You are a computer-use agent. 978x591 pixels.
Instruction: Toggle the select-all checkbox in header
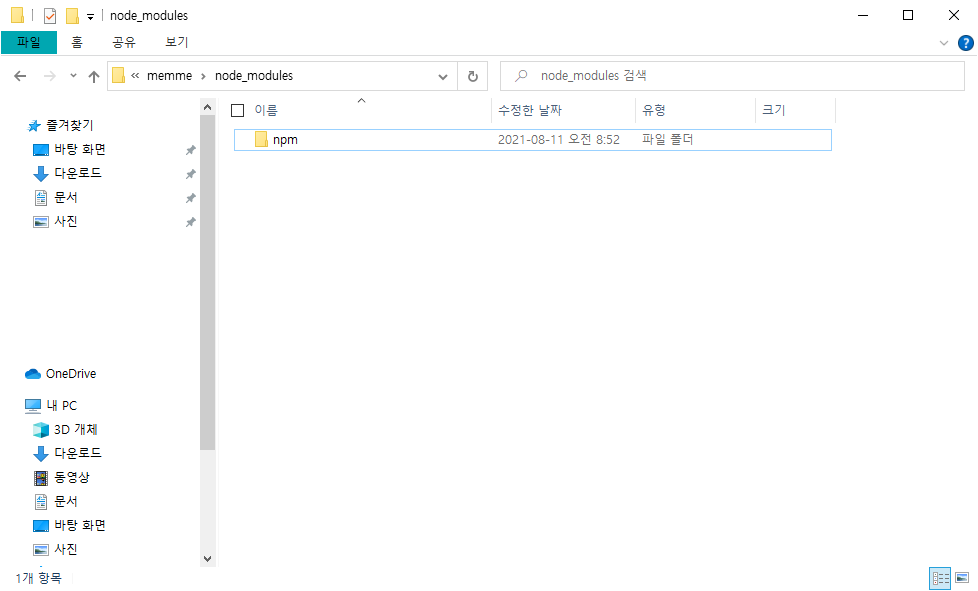[x=238, y=110]
